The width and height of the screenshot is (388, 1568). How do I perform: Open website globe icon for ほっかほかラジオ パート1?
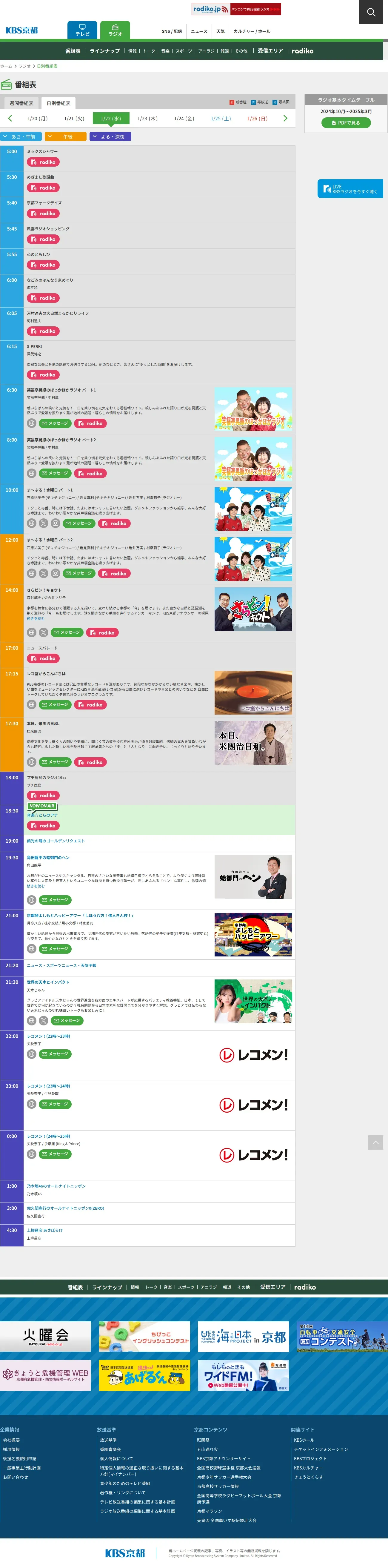(32, 424)
